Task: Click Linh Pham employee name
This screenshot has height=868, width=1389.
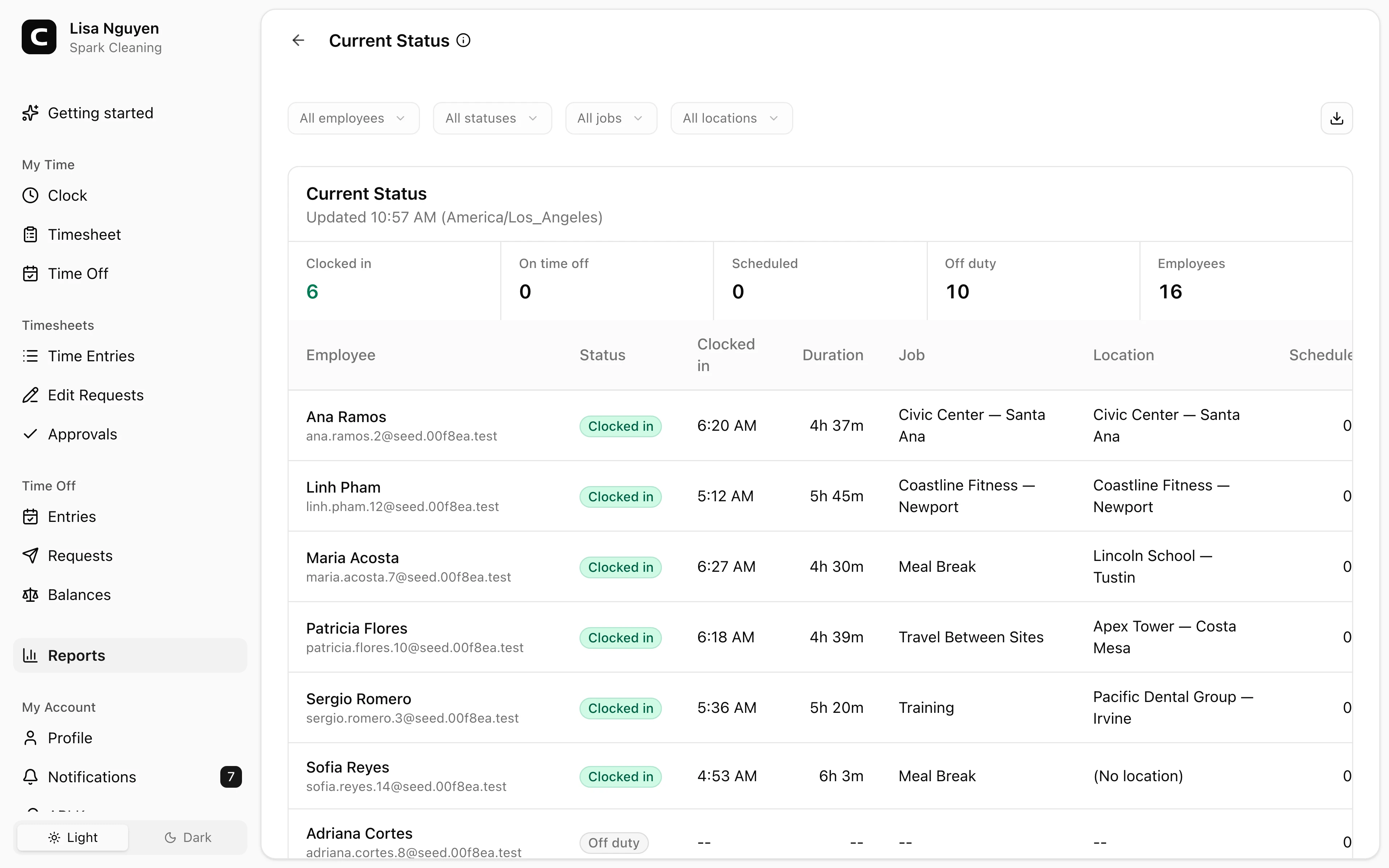Action: tap(343, 488)
